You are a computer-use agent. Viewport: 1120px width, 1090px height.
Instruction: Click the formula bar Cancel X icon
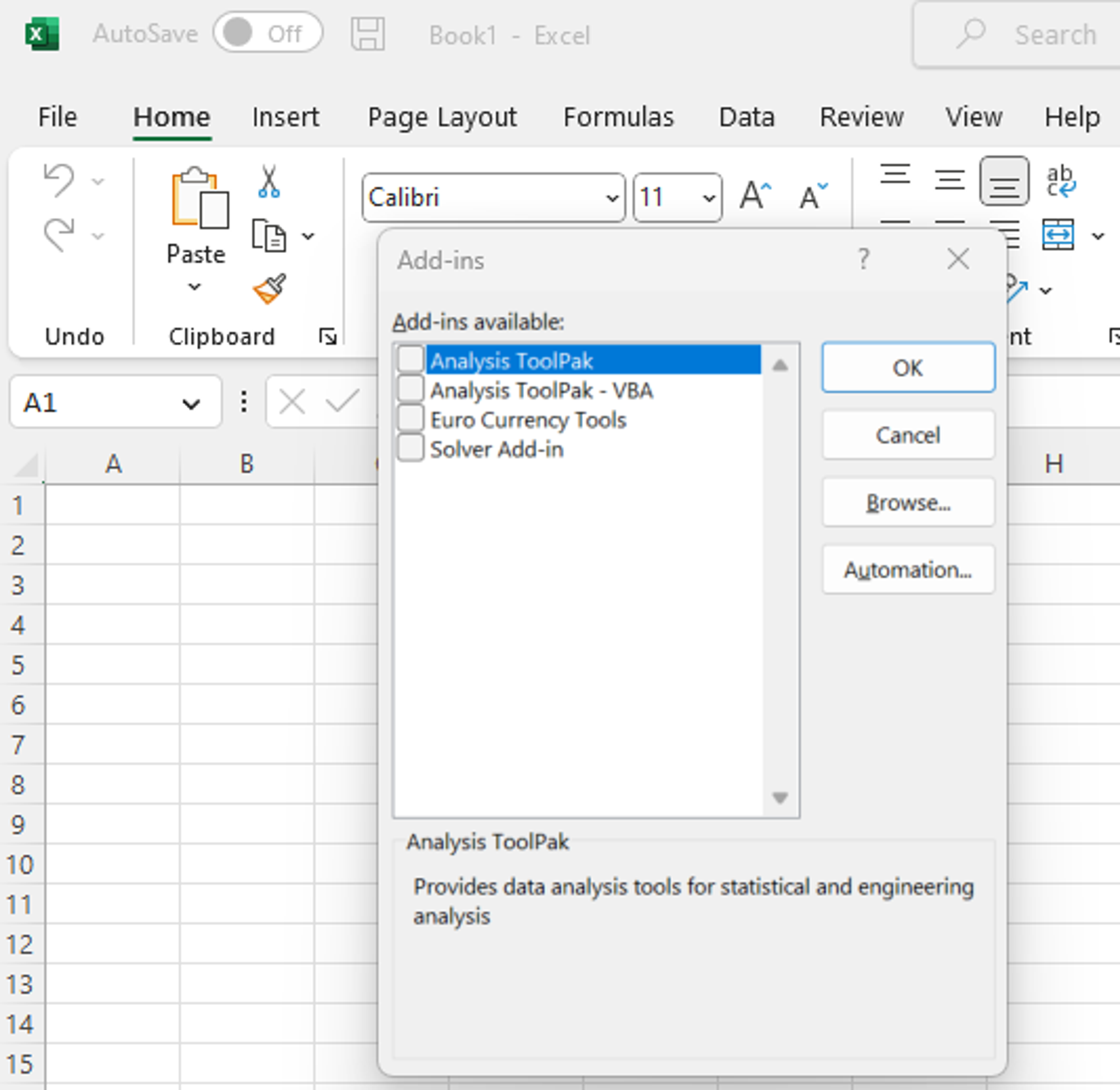tap(292, 402)
